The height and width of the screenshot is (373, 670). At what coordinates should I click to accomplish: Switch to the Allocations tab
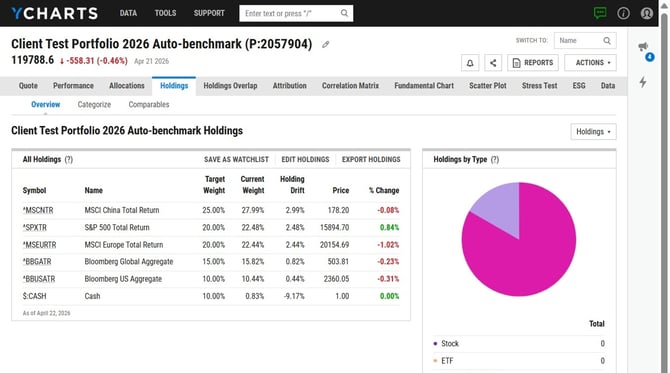point(127,86)
